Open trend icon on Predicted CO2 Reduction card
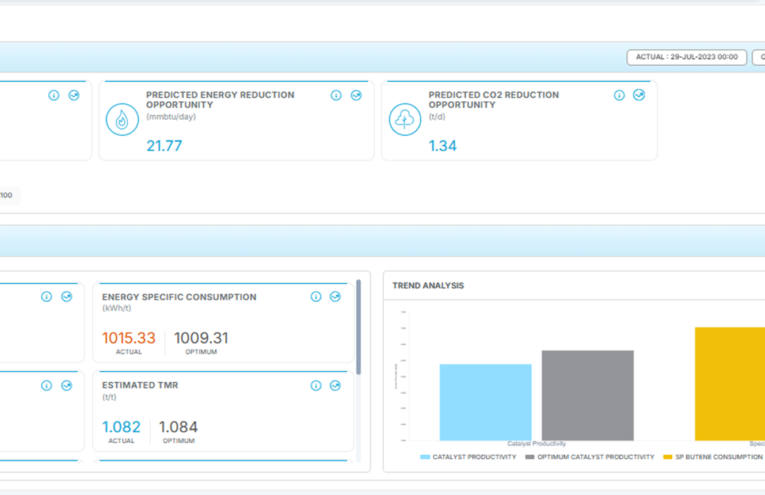 point(639,95)
